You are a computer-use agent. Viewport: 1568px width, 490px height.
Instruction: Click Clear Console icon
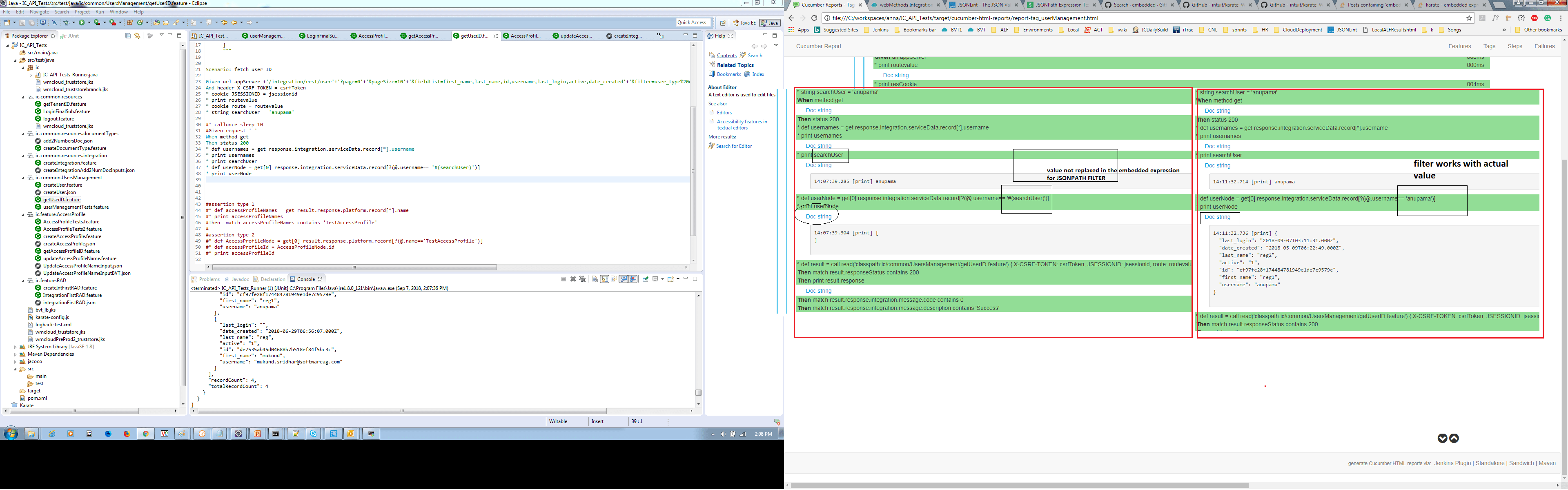[x=595, y=279]
